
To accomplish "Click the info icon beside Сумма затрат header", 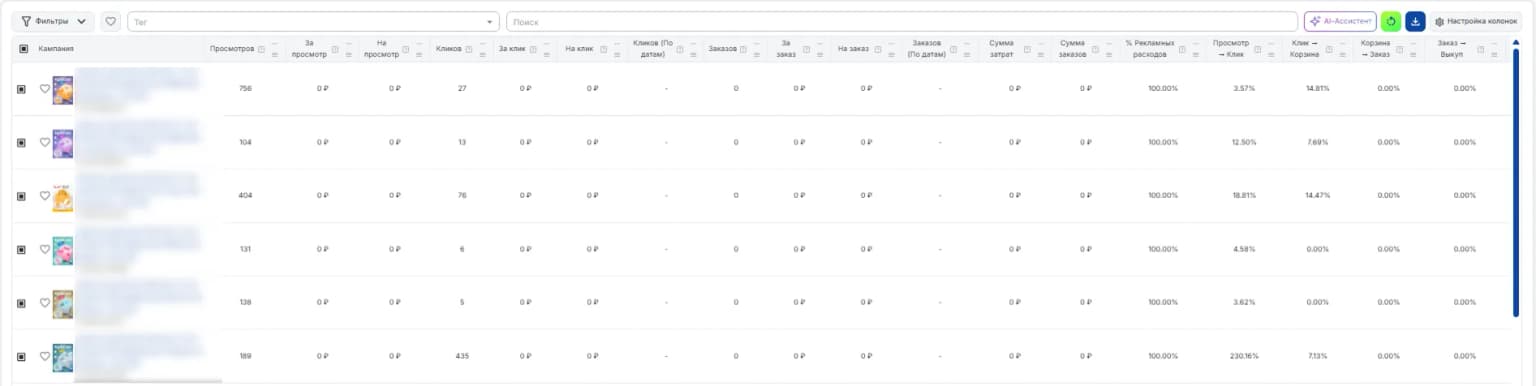I will 1027,49.
